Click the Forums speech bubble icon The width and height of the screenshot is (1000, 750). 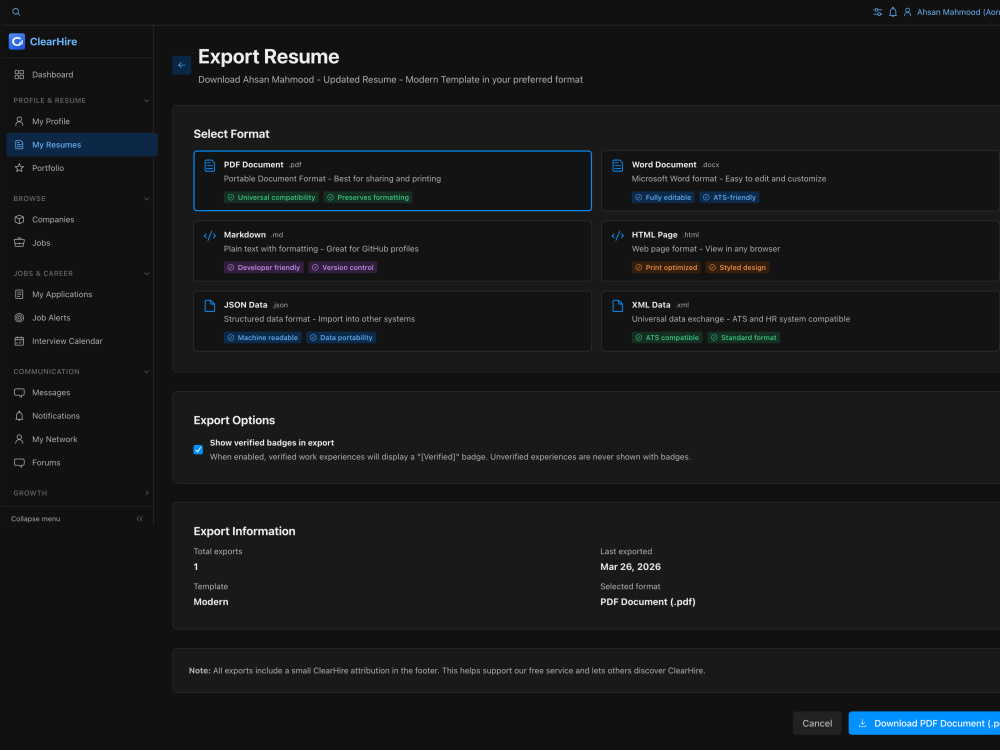pos(19,463)
